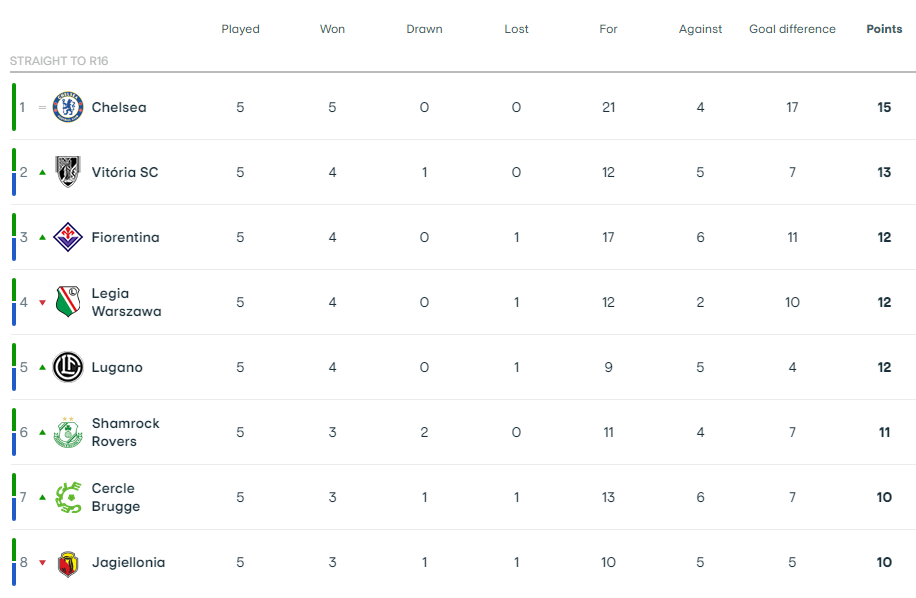Select the Against column header
Viewport: 916px width, 598px height.
[x=700, y=29]
